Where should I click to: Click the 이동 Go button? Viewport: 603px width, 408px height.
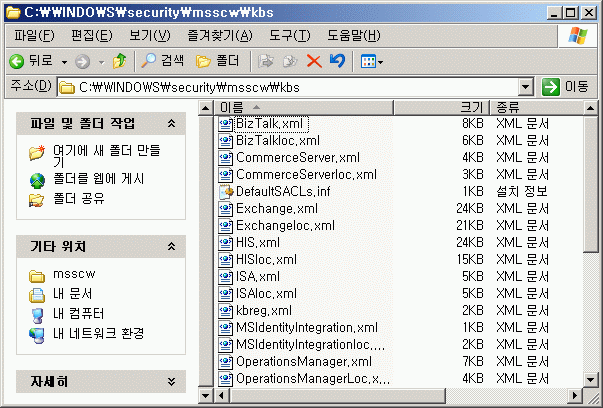[565, 87]
